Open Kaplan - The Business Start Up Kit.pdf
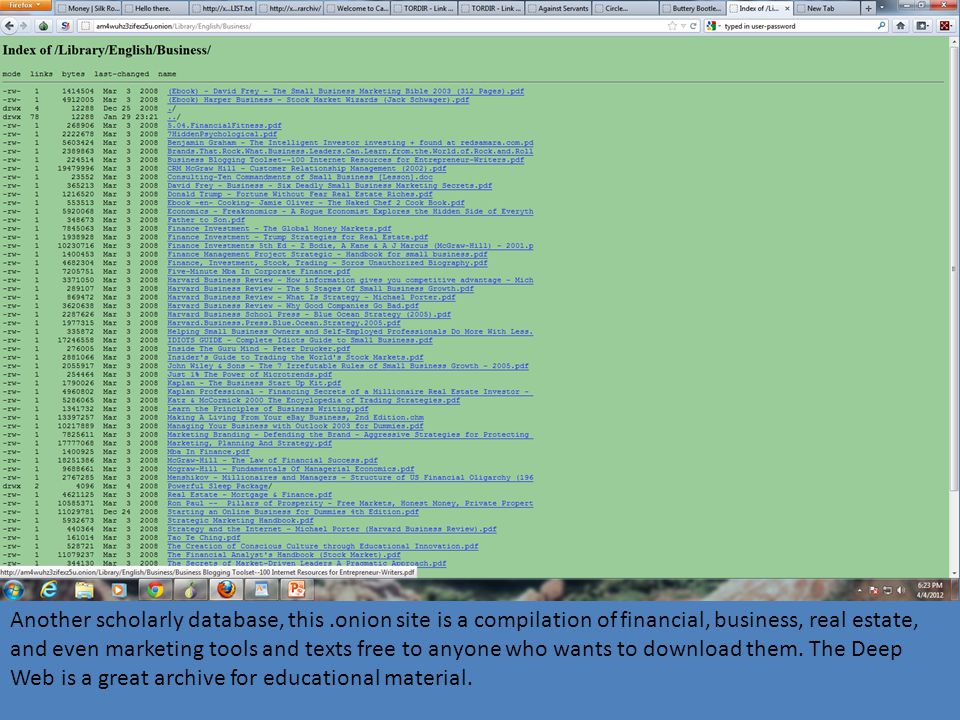The width and height of the screenshot is (960, 720). click(254, 383)
